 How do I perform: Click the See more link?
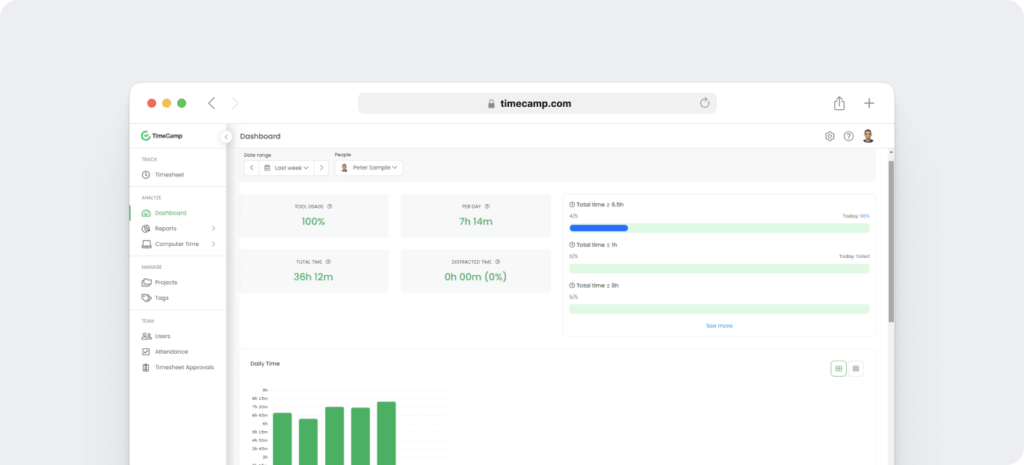[x=719, y=325]
